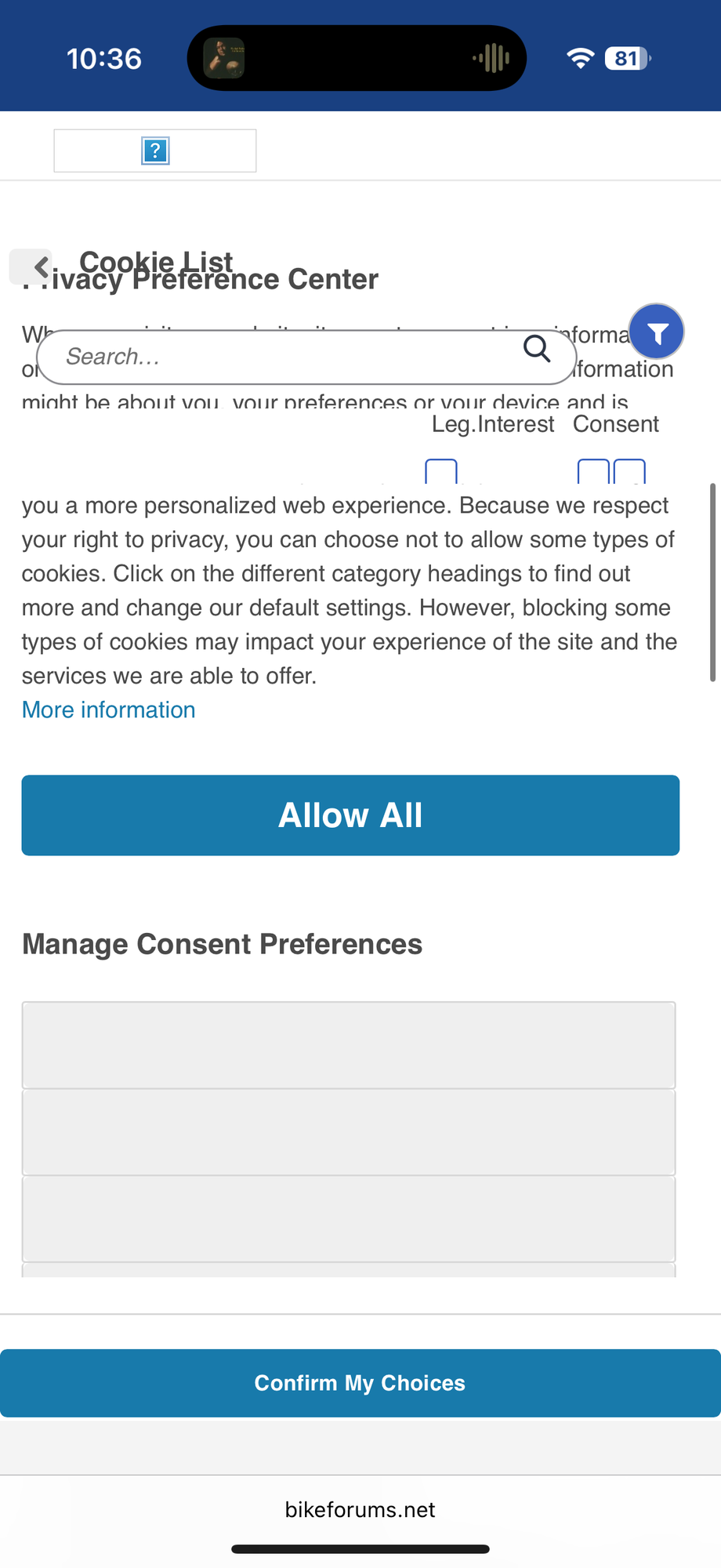Click the broken image placeholder at top
This screenshot has height=1568, width=721.
[154, 151]
